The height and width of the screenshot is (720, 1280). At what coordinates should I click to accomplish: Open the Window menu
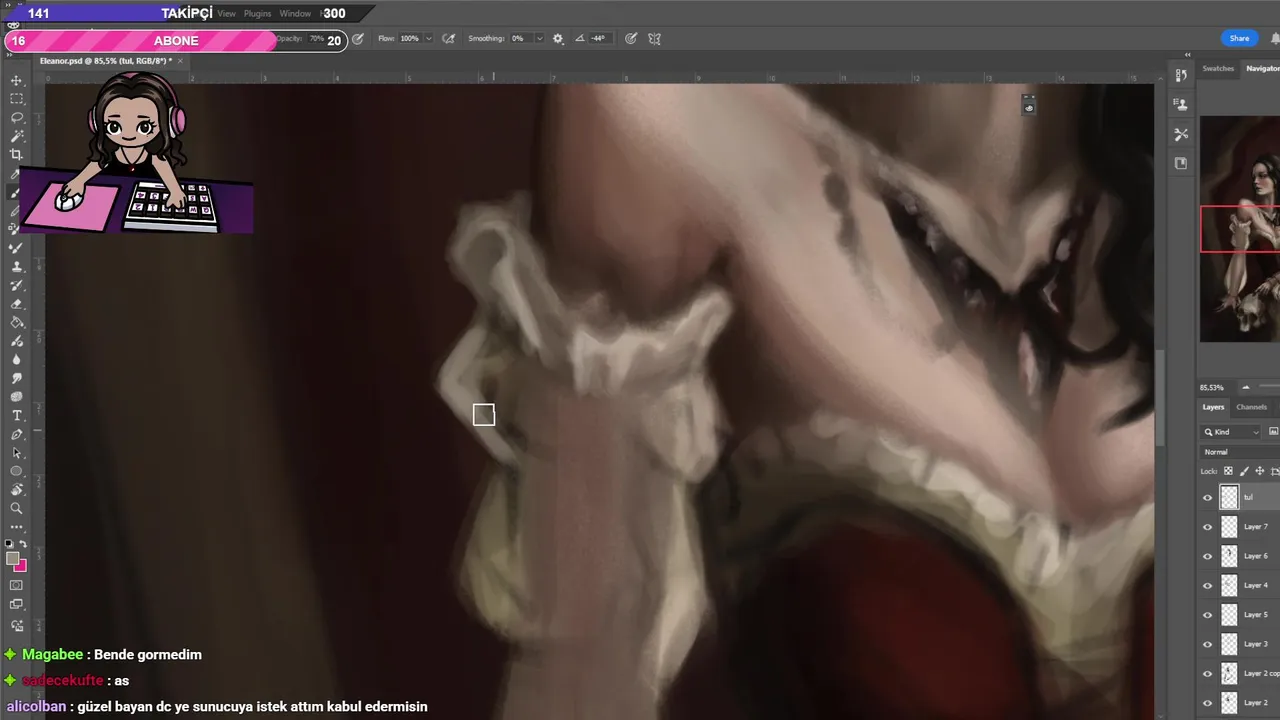pos(295,14)
